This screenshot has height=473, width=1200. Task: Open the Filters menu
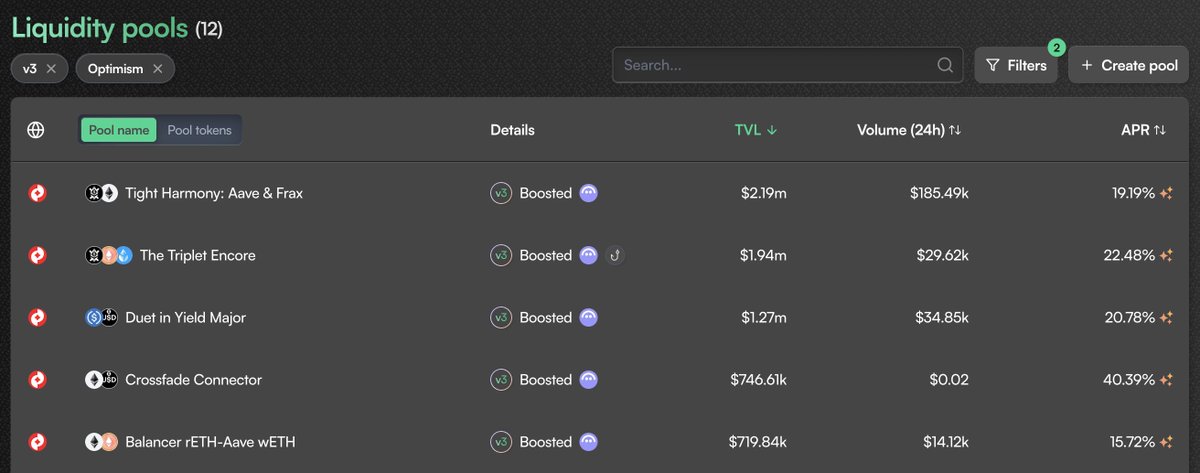click(x=1016, y=65)
